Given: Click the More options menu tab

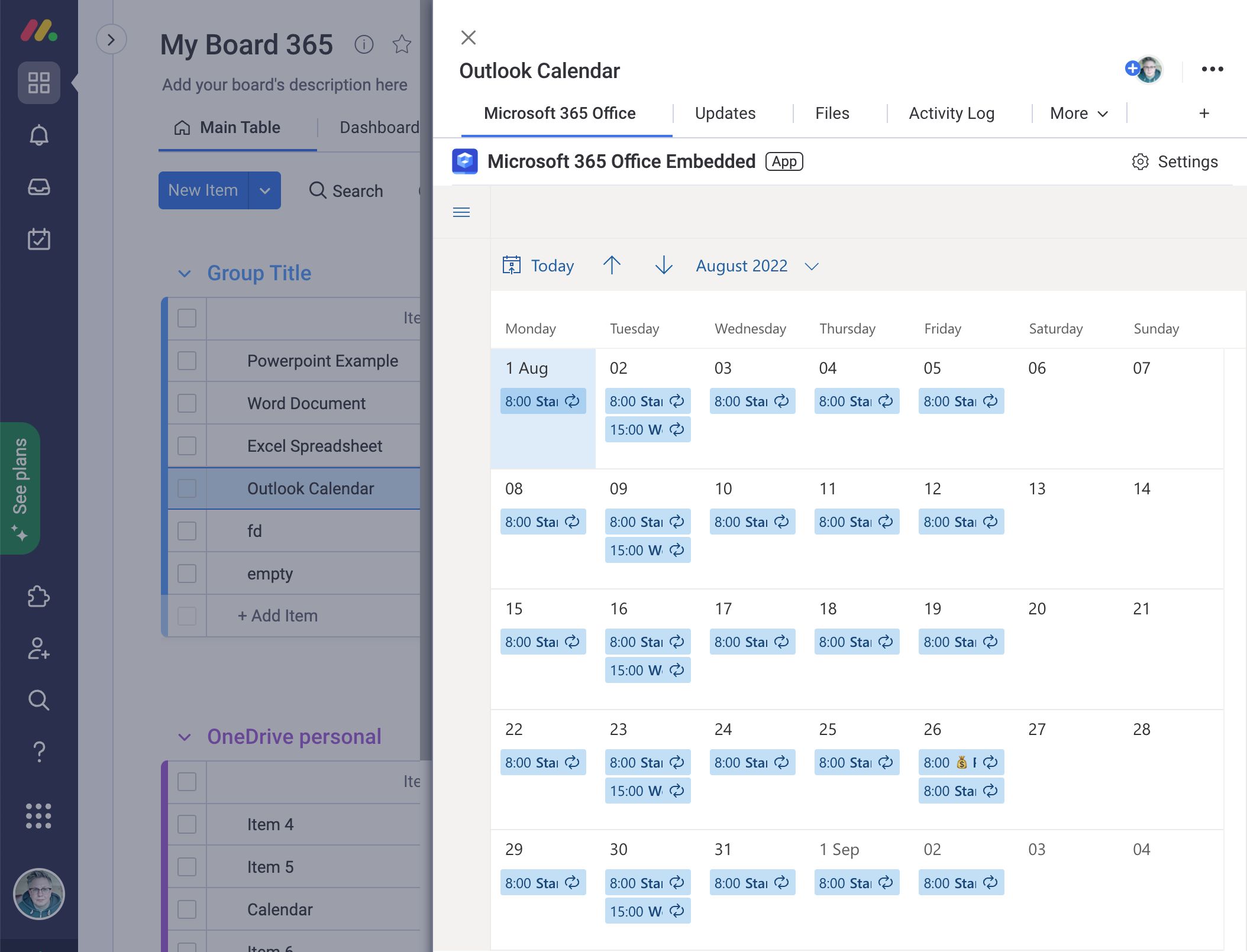Looking at the screenshot, I should pos(1078,113).
